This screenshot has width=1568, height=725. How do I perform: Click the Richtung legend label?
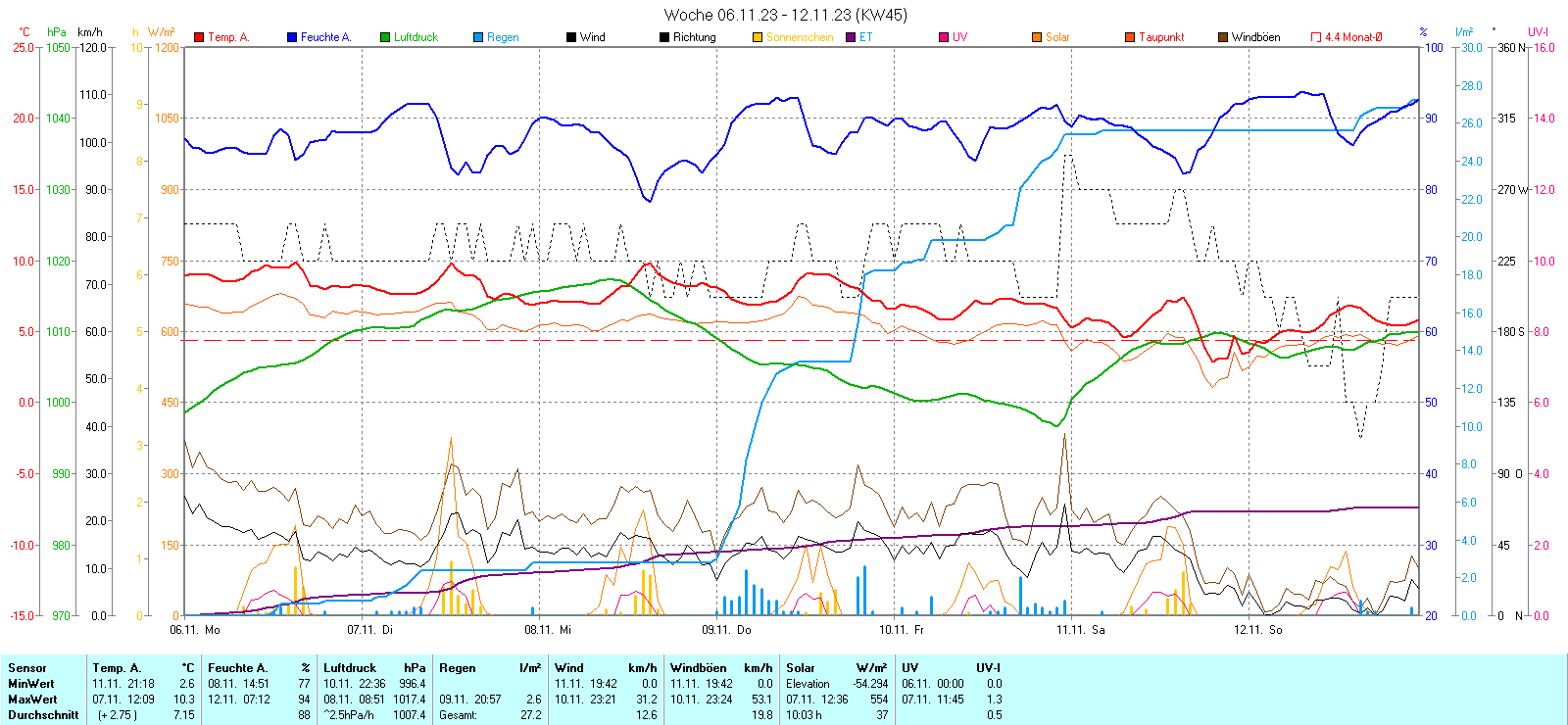coord(694,37)
